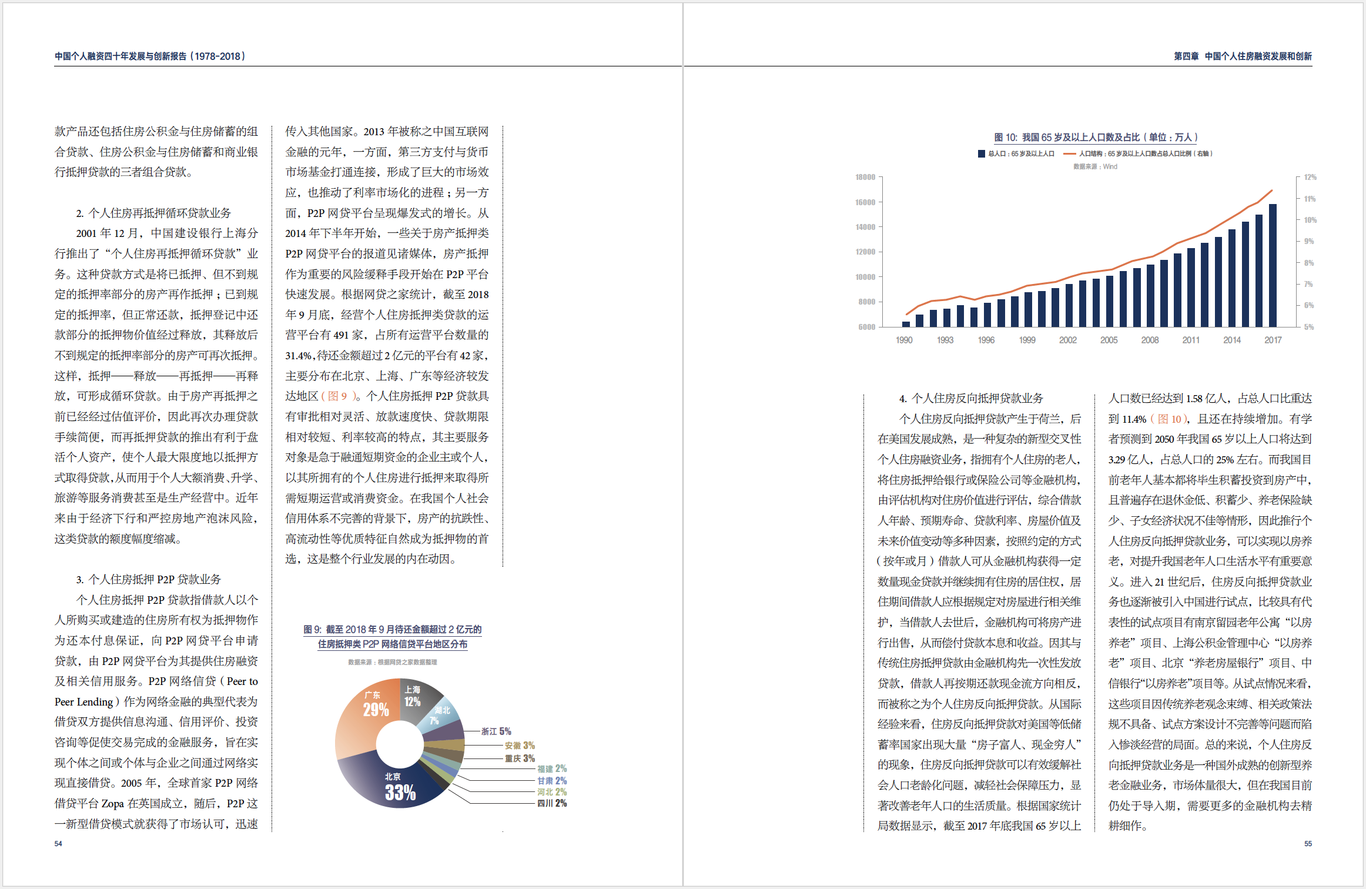
Task: Click the line '营平台有 491 家，占所有运营平台数量的'
Action: pos(387,334)
